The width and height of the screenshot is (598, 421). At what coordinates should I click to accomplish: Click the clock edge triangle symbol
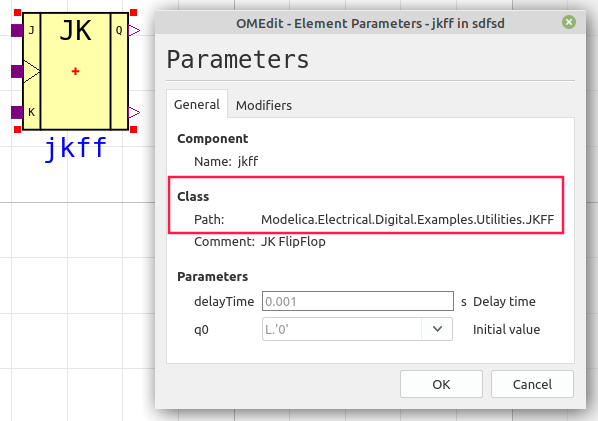click(x=32, y=71)
